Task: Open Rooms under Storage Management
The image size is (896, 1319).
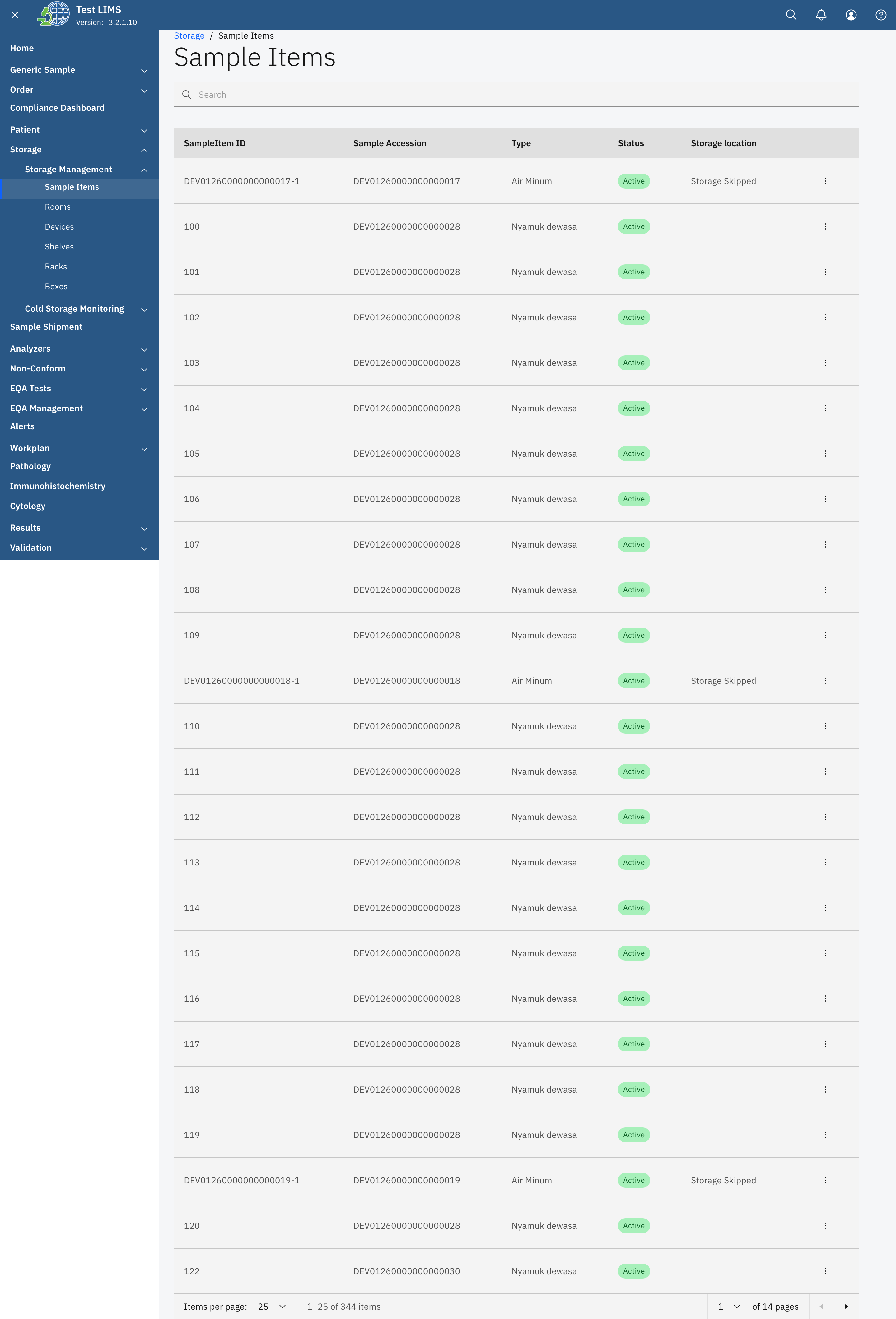Action: (x=58, y=207)
